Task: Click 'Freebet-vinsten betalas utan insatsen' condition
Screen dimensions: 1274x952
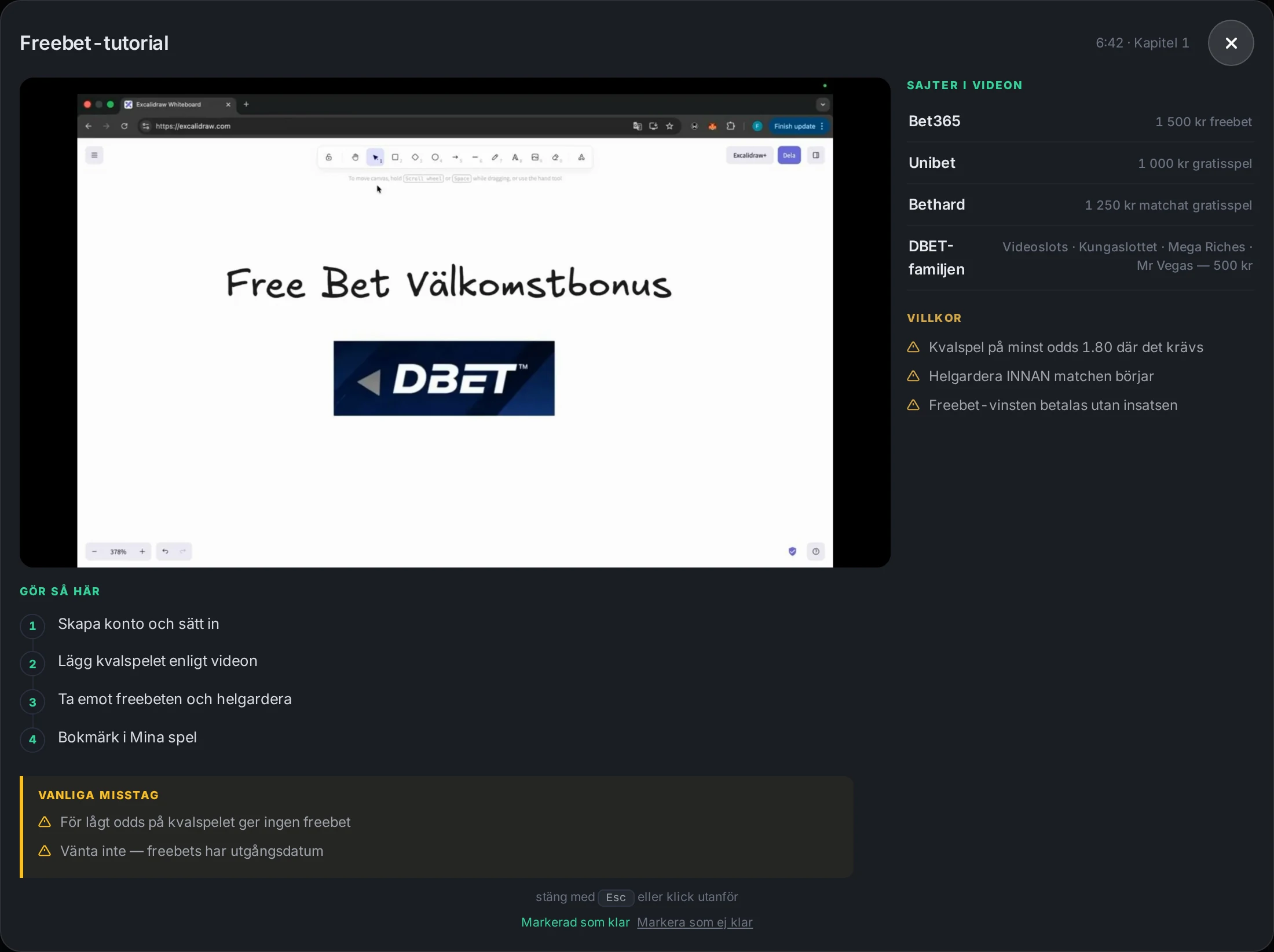Action: click(1053, 405)
